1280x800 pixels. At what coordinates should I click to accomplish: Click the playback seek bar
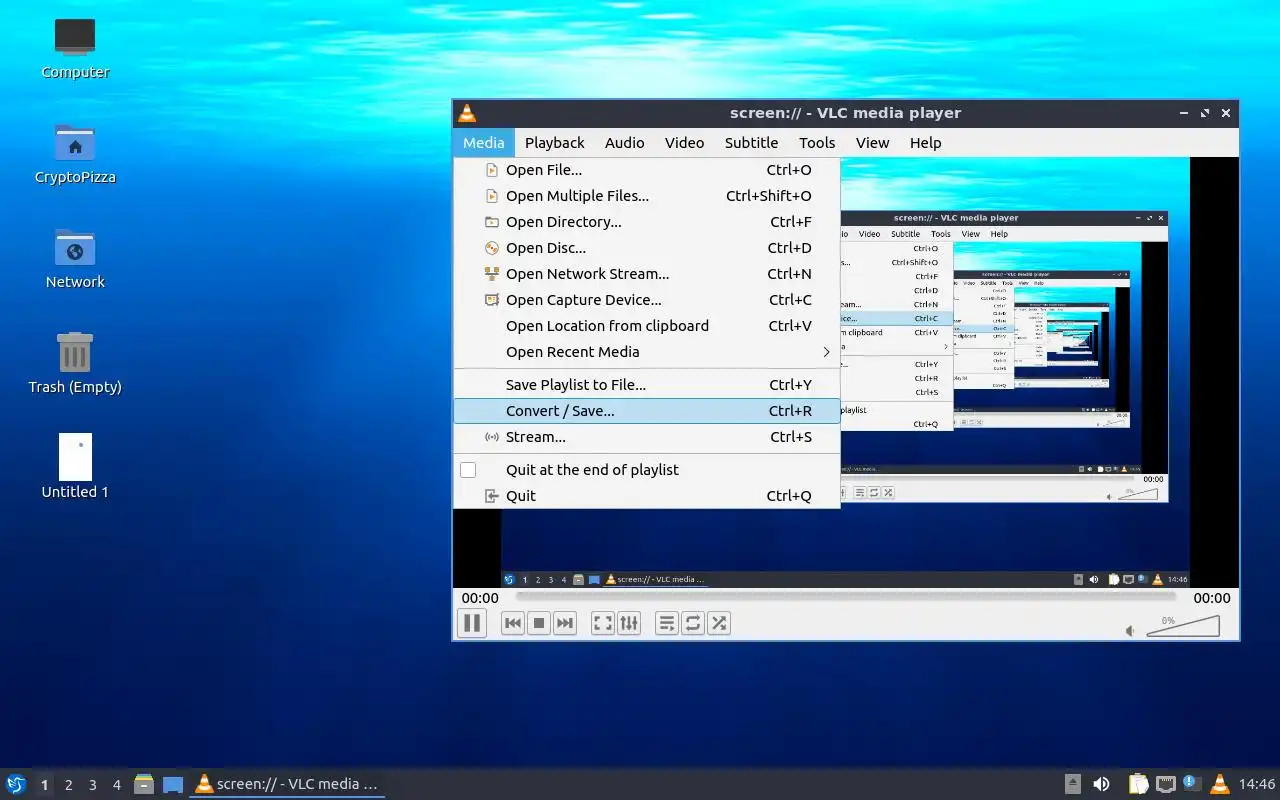pos(846,598)
